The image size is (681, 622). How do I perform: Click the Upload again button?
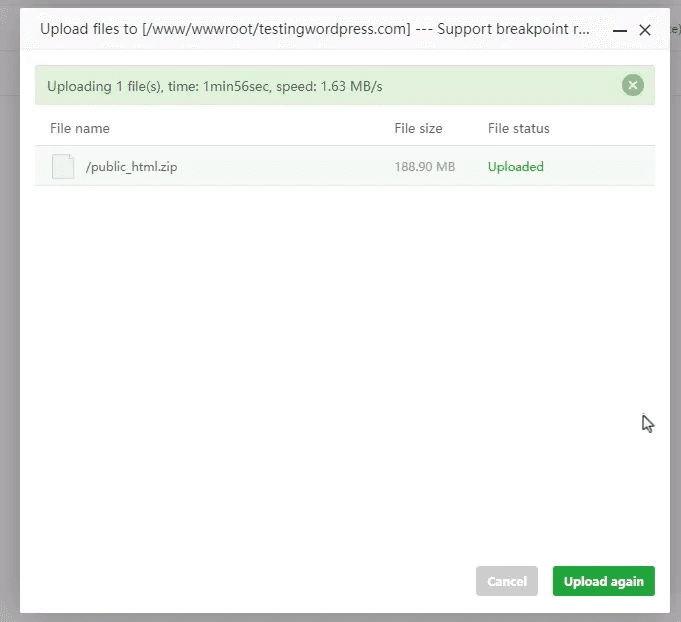[x=603, y=581]
